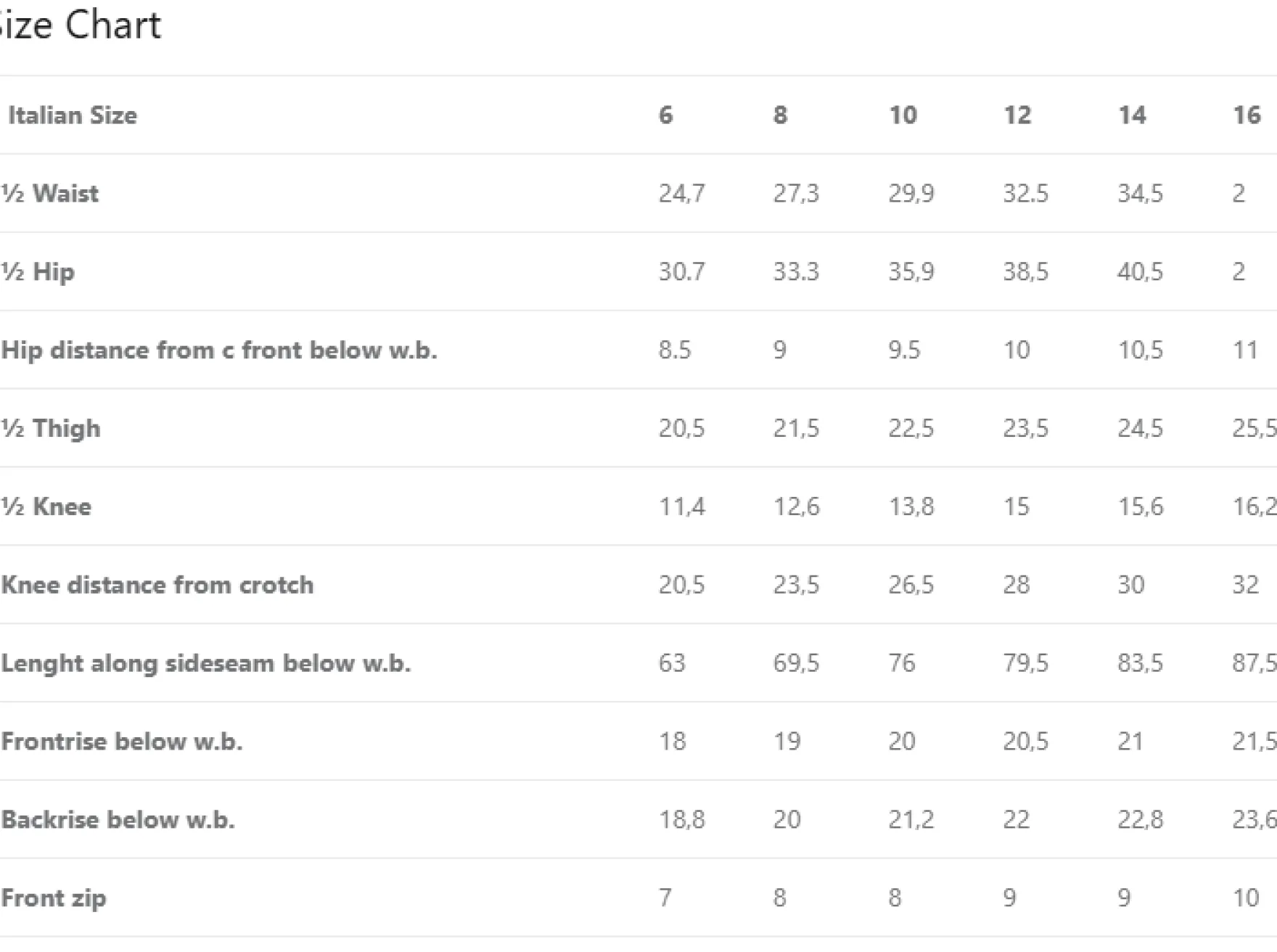Click waist value 24,7 for size 6
This screenshot has width=1277, height=952.
point(682,194)
